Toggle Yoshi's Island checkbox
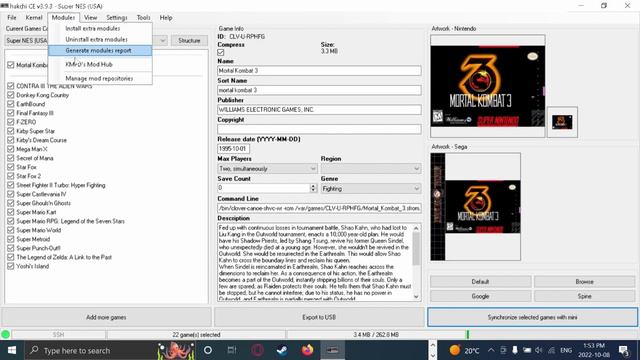Viewport: 640px width, 360px height. tap(11, 266)
